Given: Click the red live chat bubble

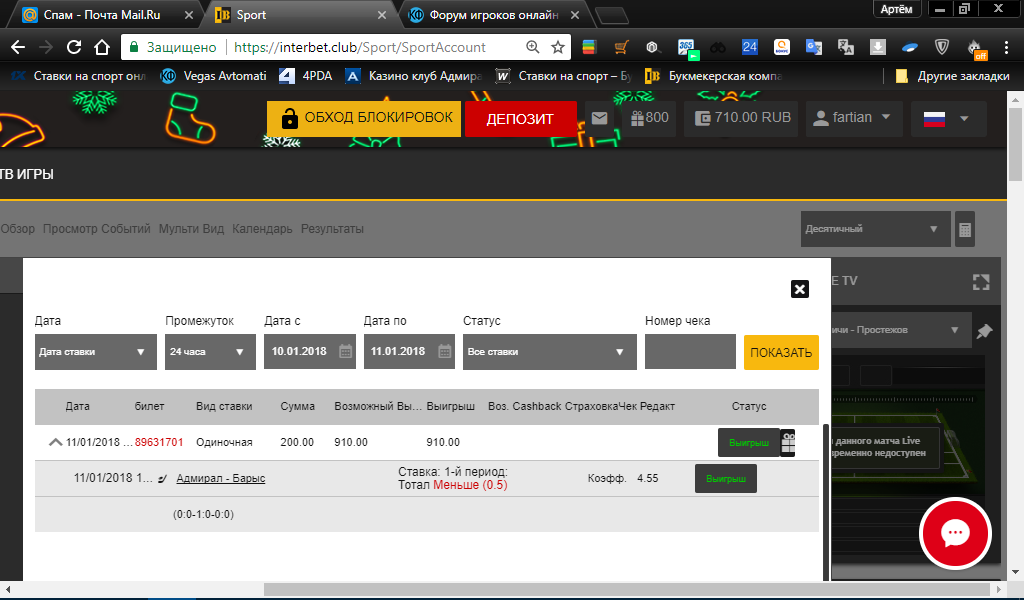Looking at the screenshot, I should click(955, 532).
